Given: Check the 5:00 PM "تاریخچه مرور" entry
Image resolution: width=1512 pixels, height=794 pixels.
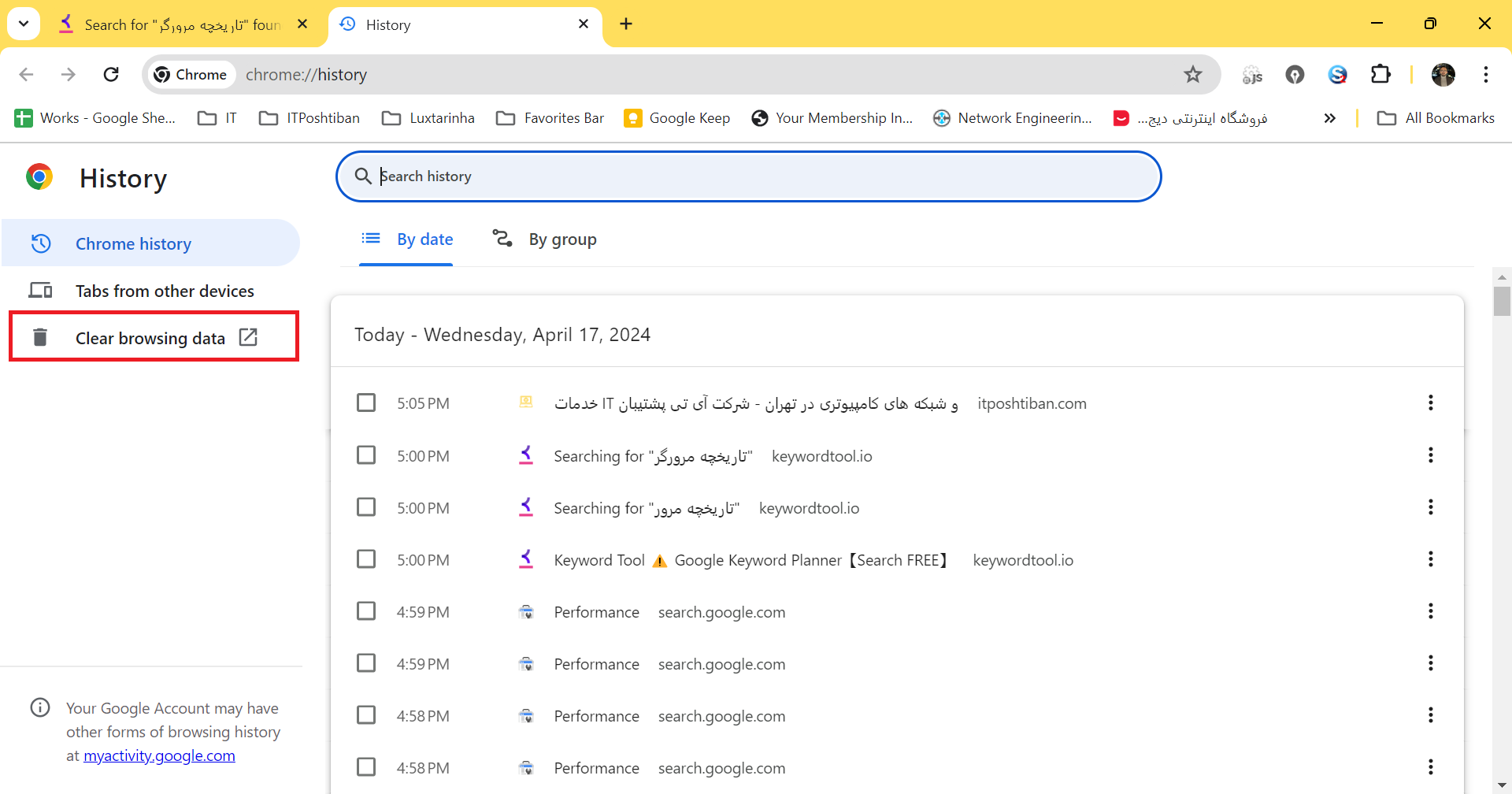Looking at the screenshot, I should click(366, 506).
